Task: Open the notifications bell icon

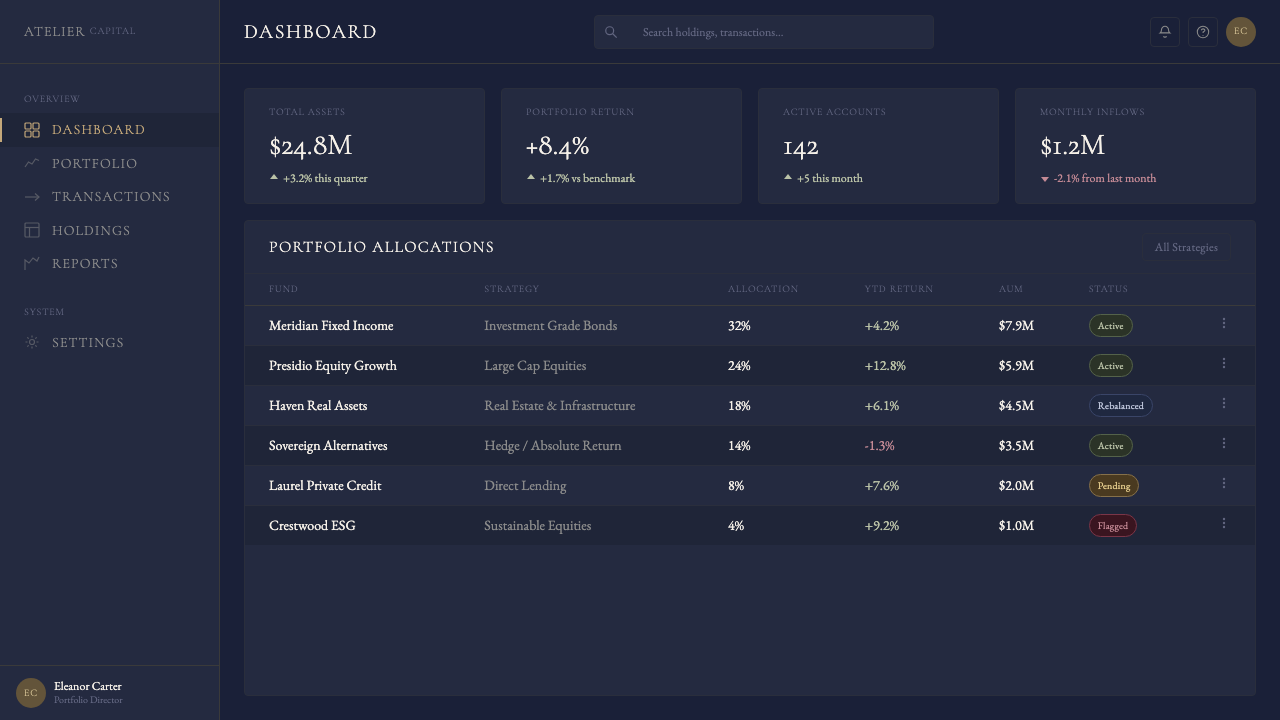Action: click(1165, 32)
